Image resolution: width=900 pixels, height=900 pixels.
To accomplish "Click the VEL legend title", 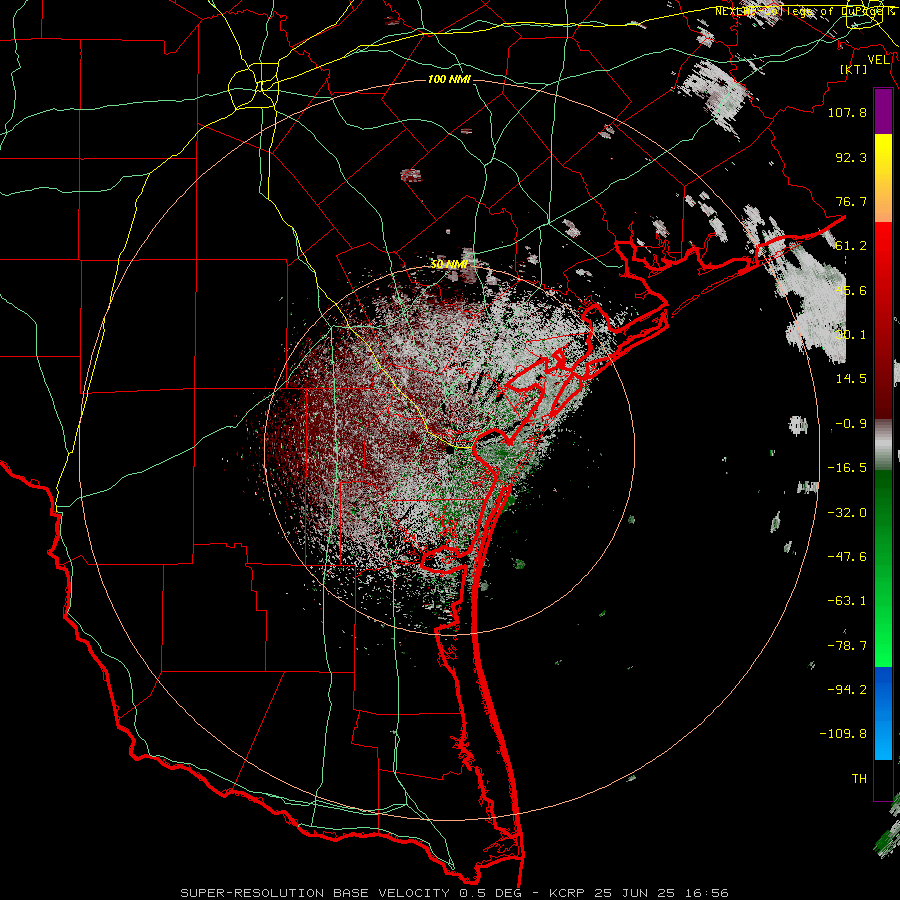I will pyautogui.click(x=878, y=60).
